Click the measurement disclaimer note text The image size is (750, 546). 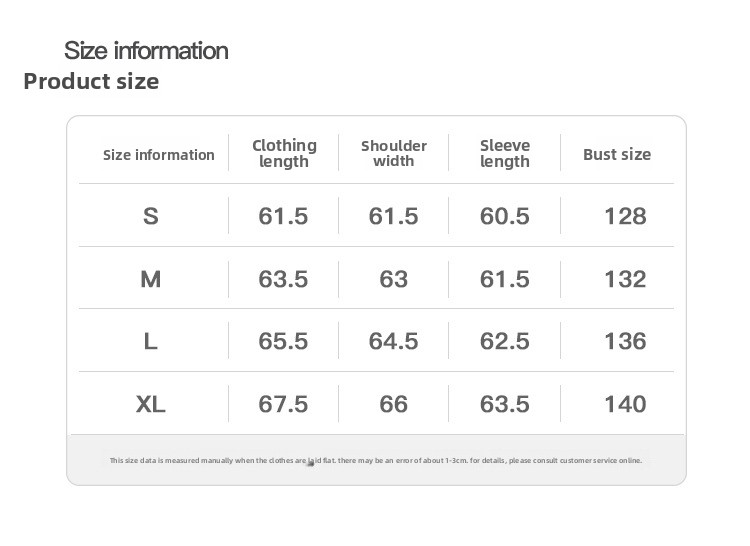[376, 460]
